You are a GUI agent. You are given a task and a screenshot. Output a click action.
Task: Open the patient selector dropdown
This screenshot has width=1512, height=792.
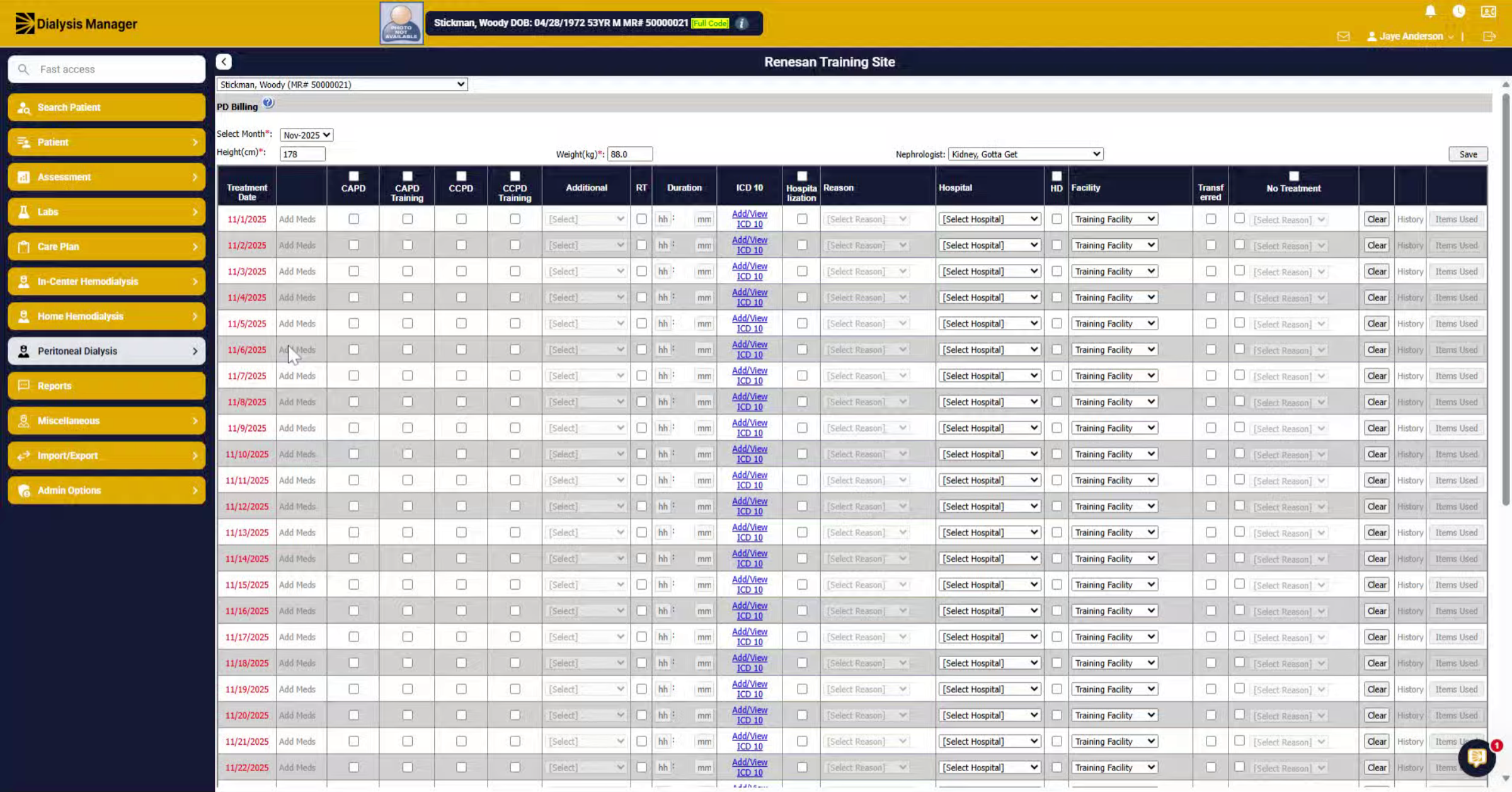pos(342,84)
